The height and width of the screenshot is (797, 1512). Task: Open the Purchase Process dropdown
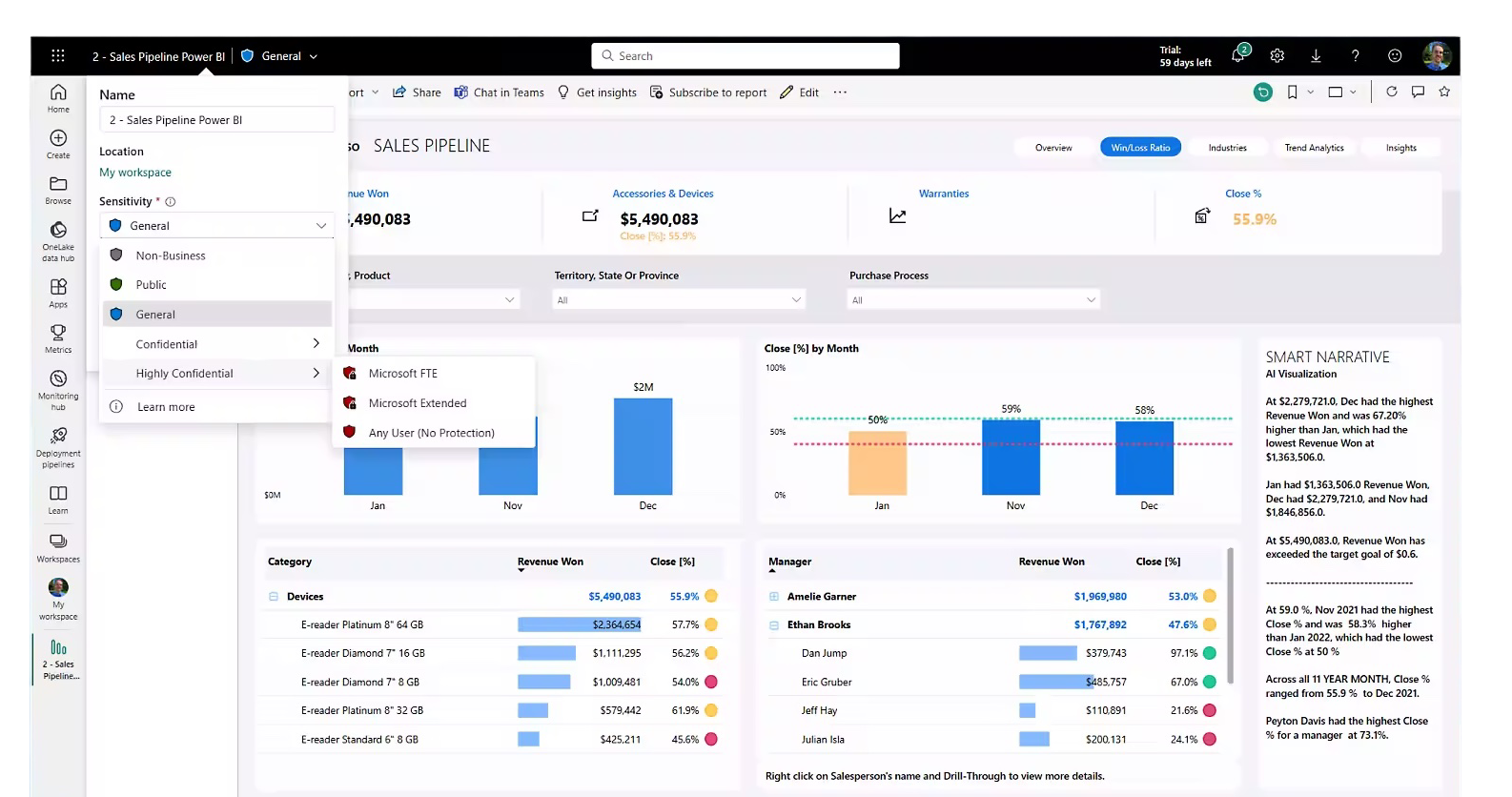(x=974, y=299)
